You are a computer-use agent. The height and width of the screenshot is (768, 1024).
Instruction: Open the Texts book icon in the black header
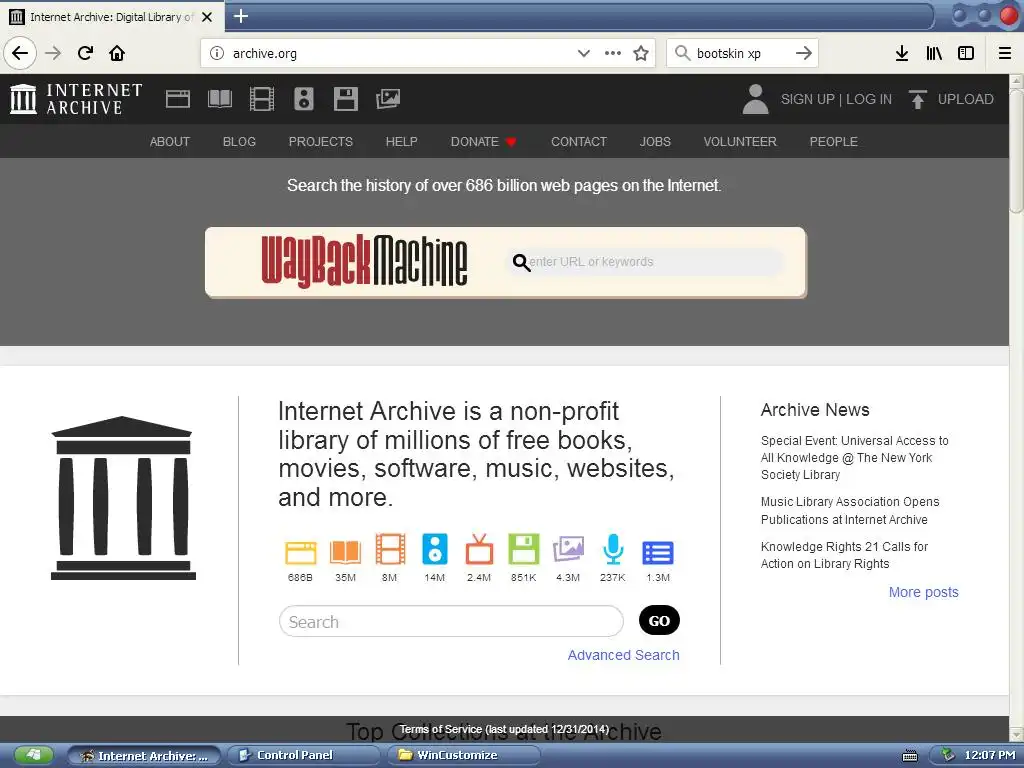pos(219,99)
